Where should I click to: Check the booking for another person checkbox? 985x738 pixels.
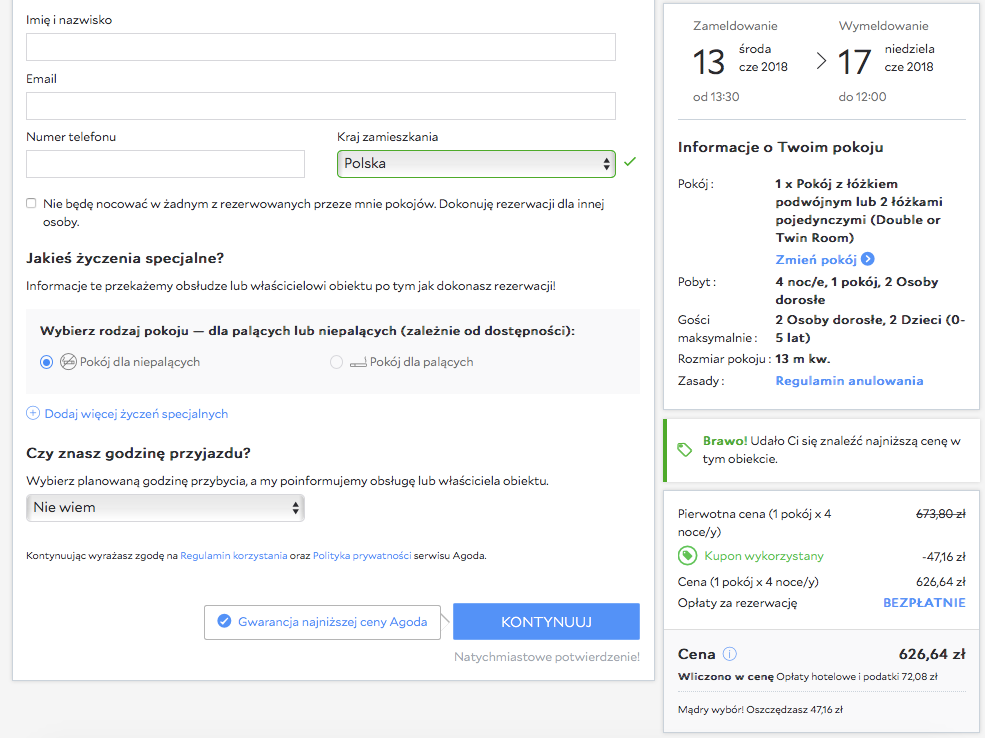click(32, 203)
